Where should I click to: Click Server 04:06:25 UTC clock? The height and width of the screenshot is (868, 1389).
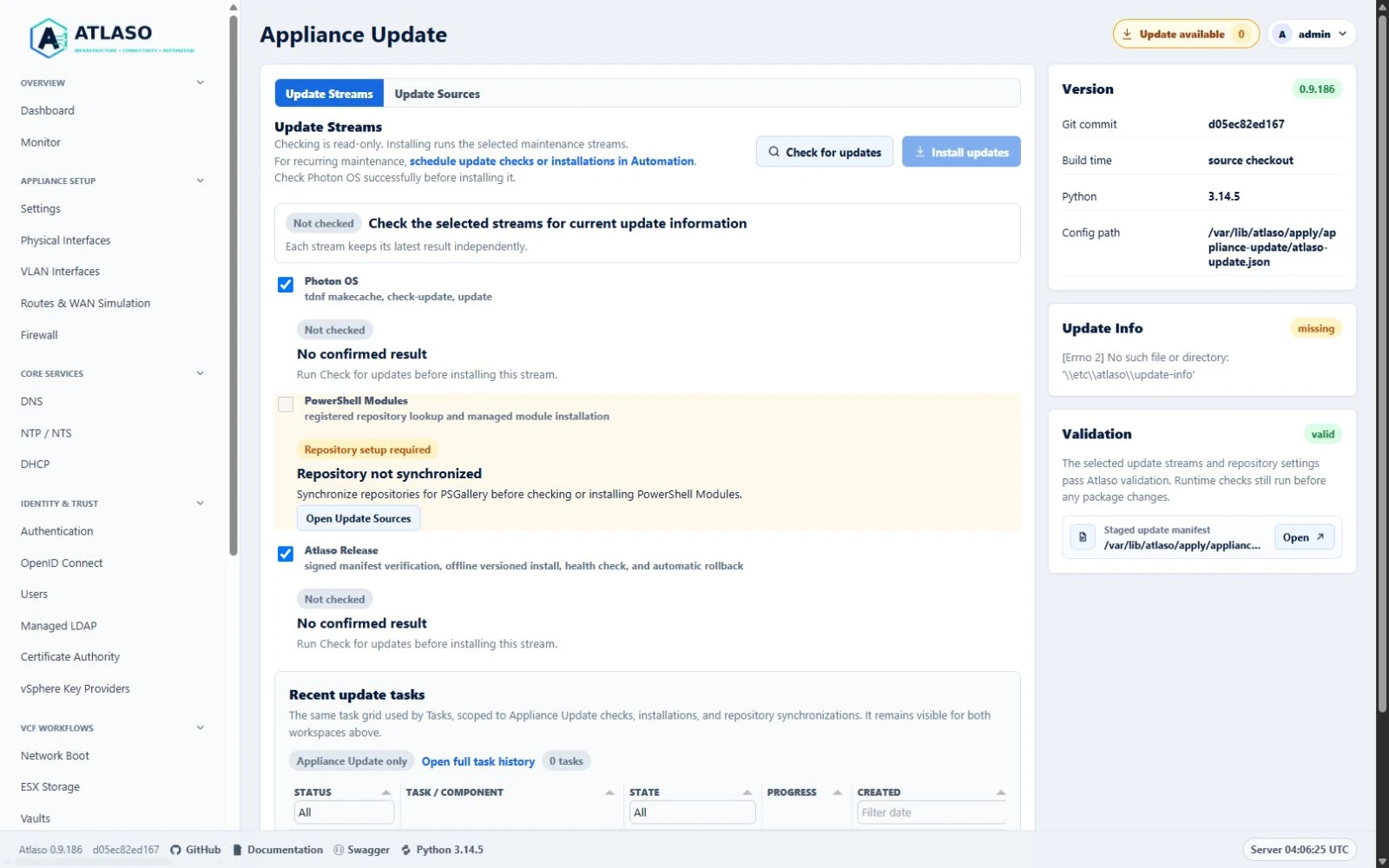pos(1300,850)
